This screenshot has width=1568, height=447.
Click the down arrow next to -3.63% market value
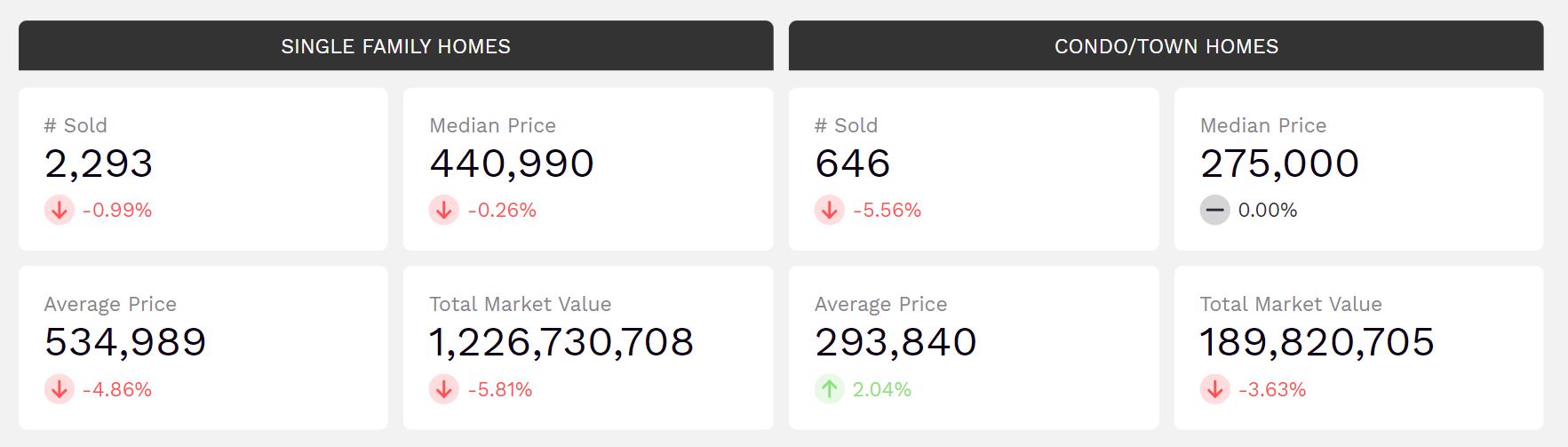[x=1214, y=389]
